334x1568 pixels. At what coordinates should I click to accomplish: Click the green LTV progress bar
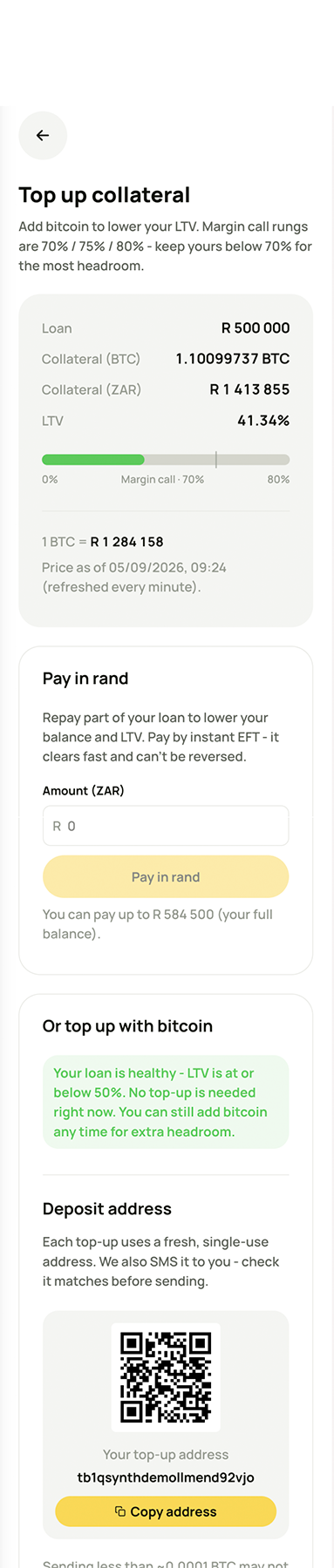(93, 459)
